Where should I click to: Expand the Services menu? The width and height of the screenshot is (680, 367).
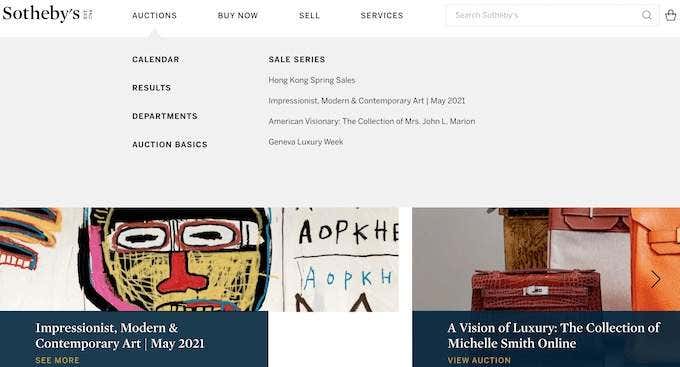[x=382, y=16]
